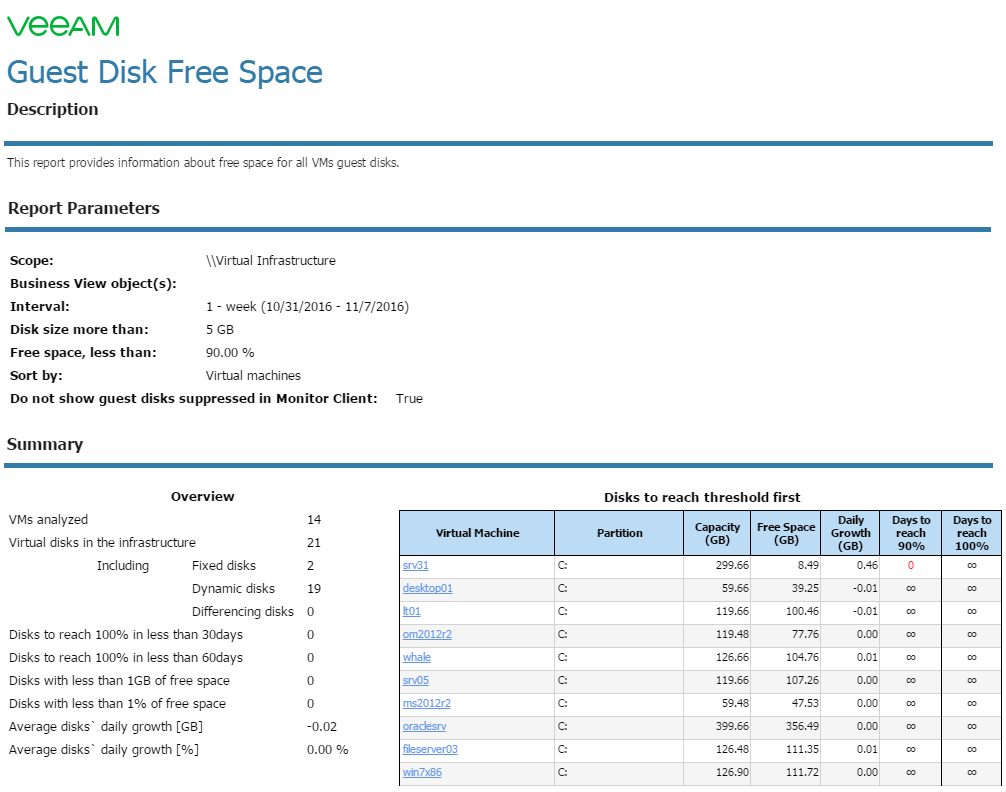Viewport: 1006px width, 792px height.
Task: Click the virtual disks count 21
Action: point(314,543)
